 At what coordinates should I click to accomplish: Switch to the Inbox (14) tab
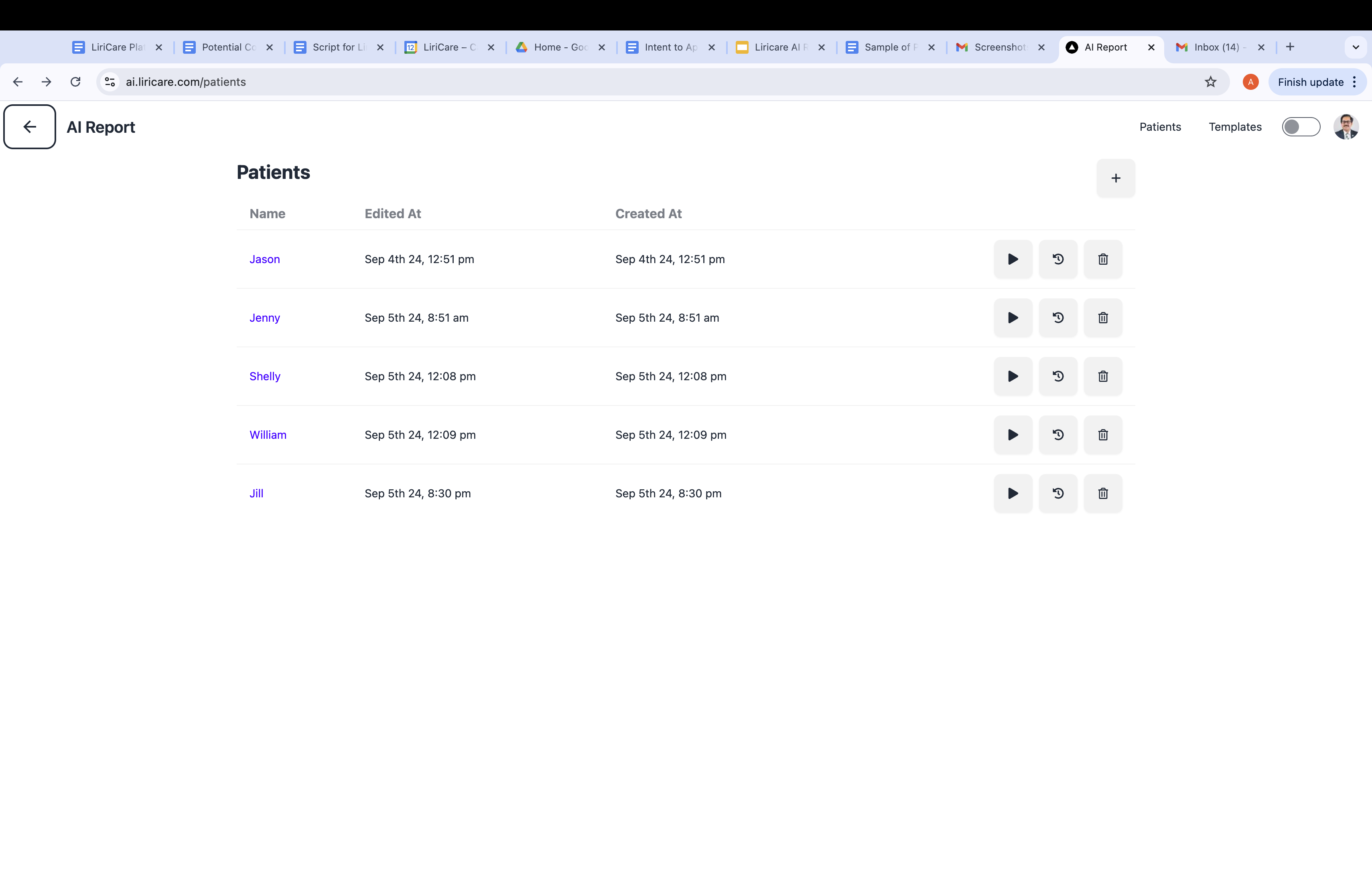point(1215,47)
